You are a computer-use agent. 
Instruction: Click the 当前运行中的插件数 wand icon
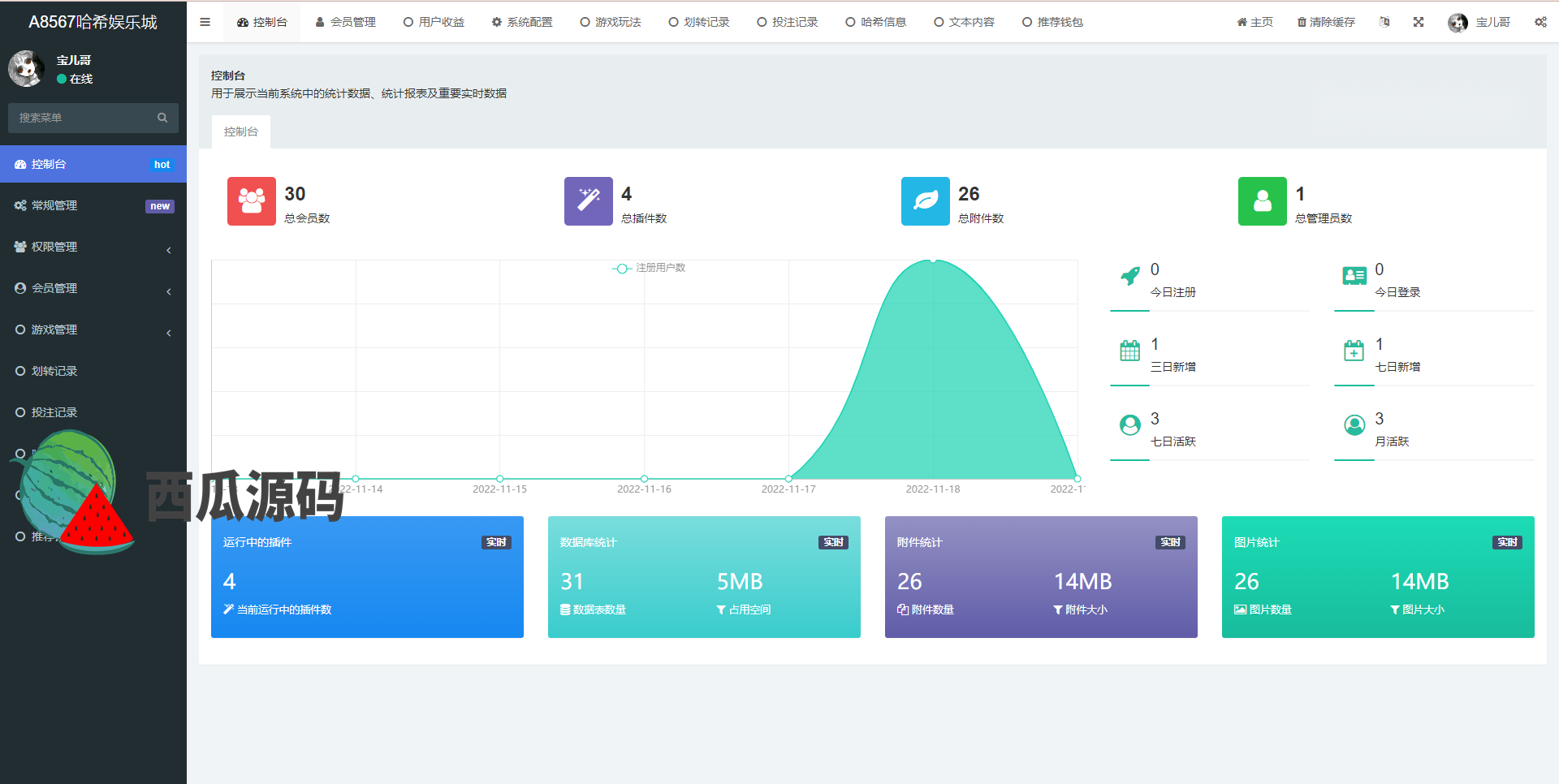(229, 610)
